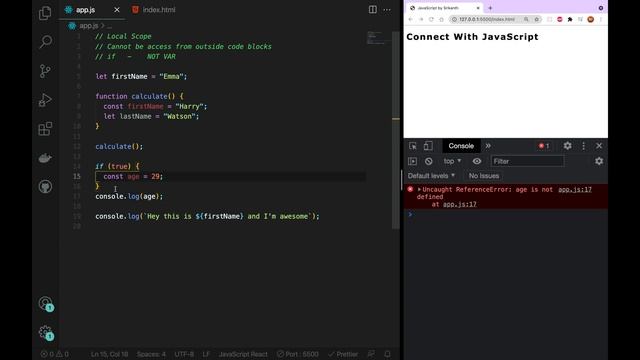Click the red error count badge

[544, 146]
